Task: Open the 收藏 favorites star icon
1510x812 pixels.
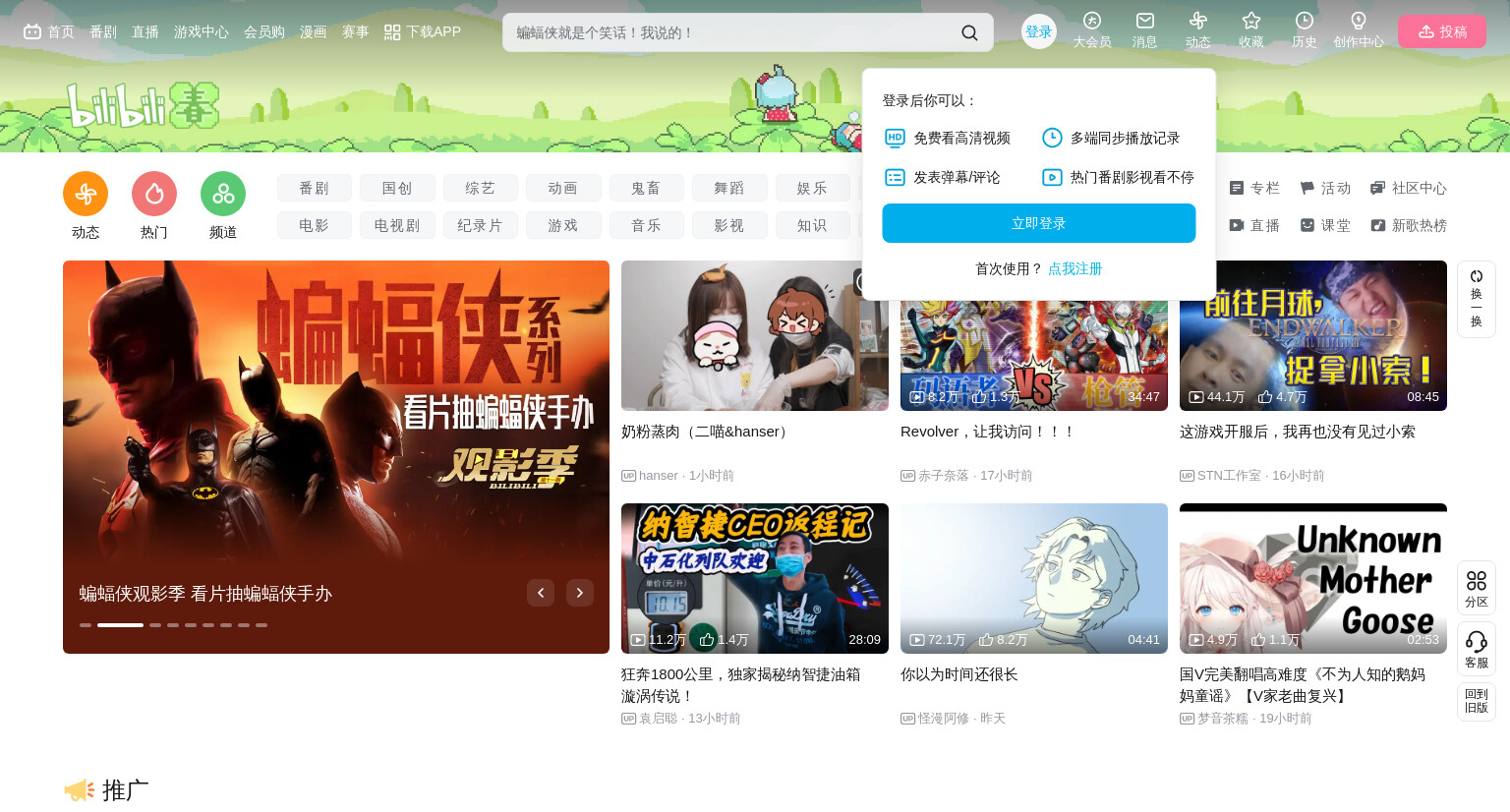Action: pyautogui.click(x=1250, y=29)
